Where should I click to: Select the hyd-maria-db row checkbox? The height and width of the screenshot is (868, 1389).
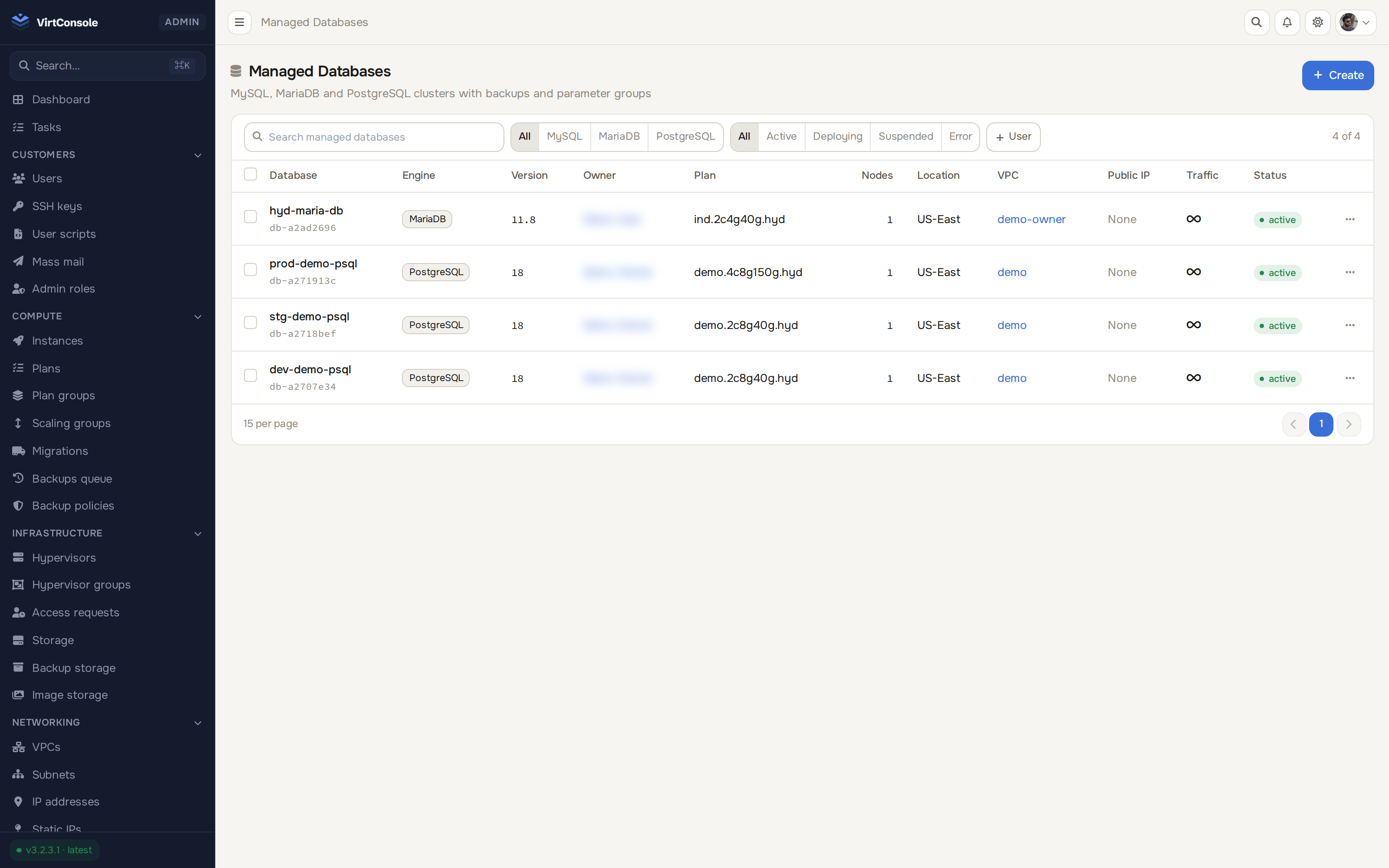(250, 217)
